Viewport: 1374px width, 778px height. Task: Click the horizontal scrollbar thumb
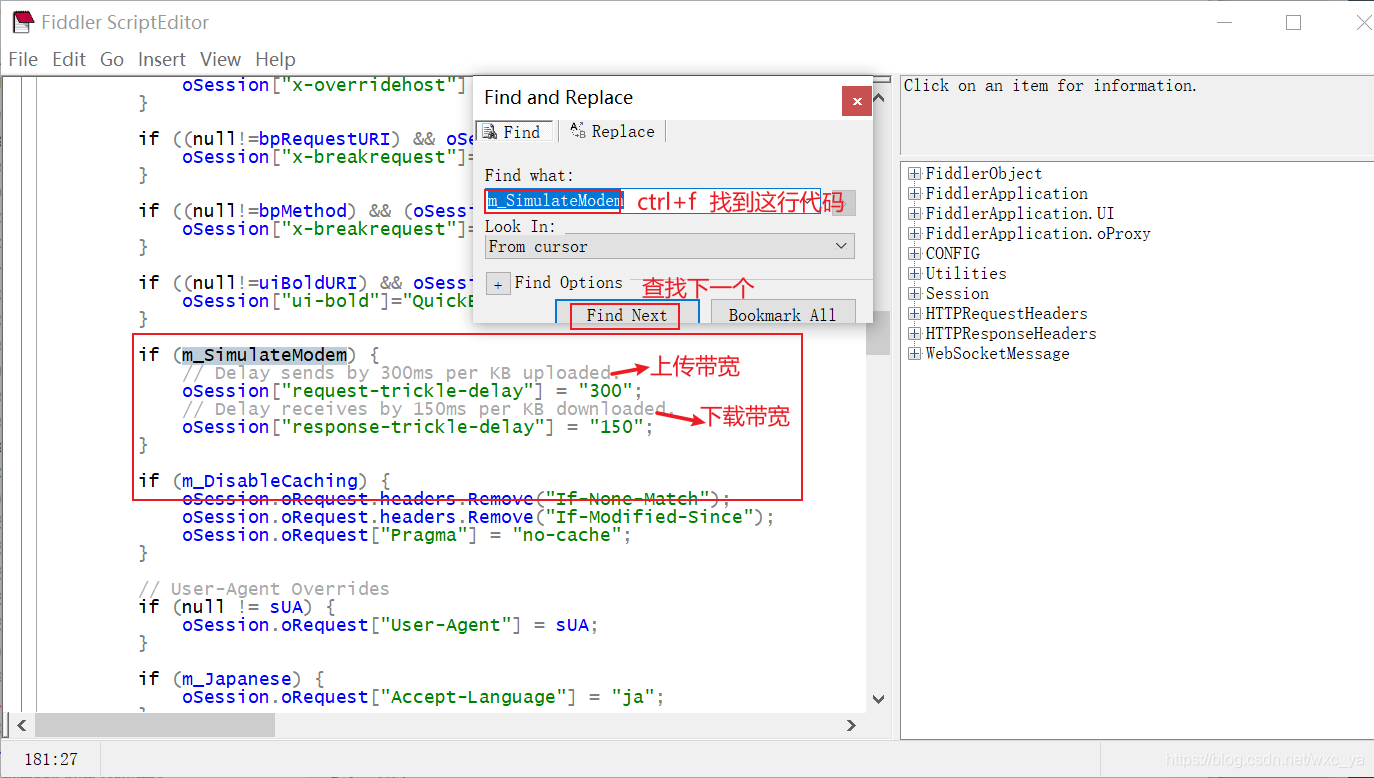[155, 725]
